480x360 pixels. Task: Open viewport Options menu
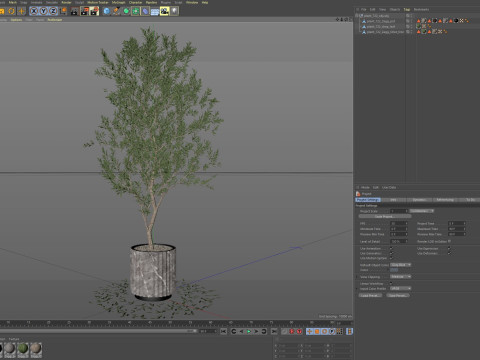coord(16,20)
